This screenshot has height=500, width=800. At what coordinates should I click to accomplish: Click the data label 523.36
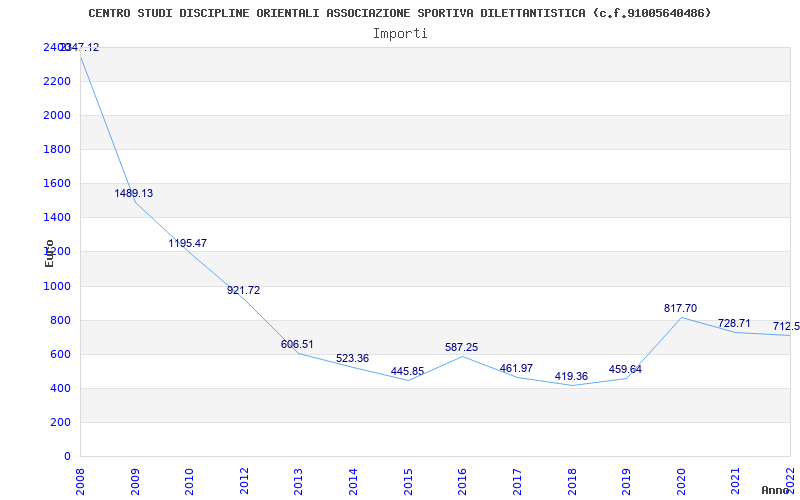tap(353, 358)
